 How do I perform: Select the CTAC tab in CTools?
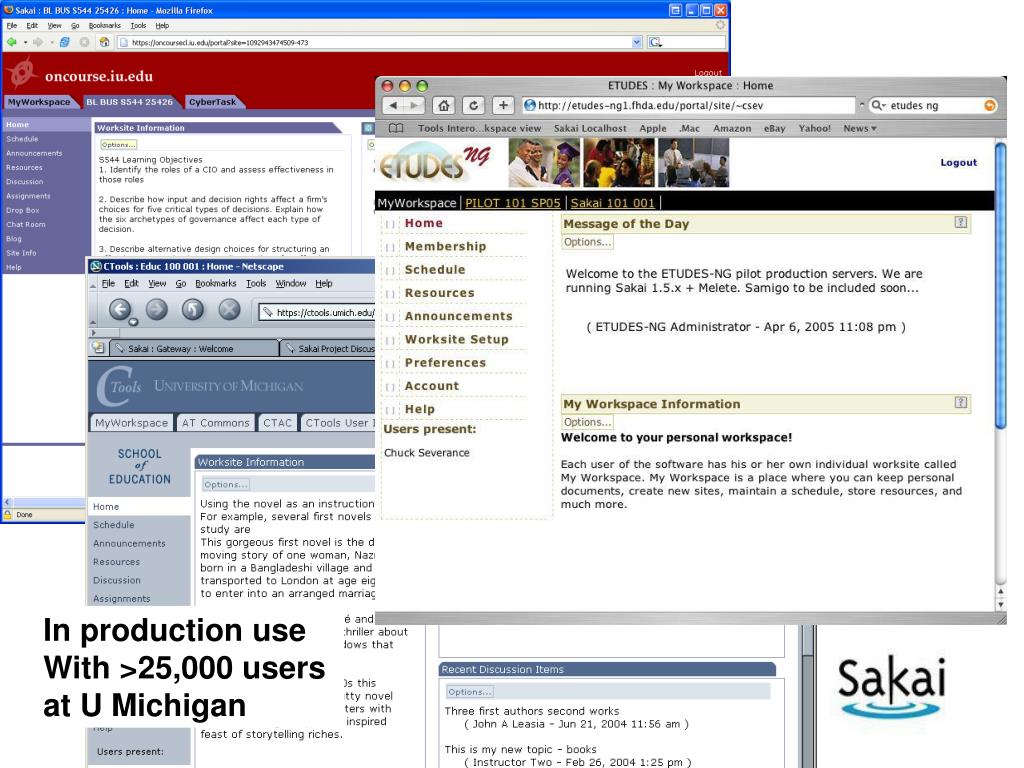tap(278, 423)
